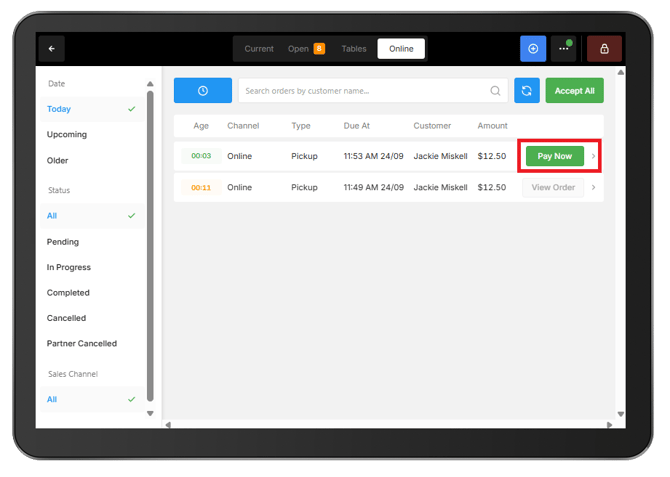Click the sidebar scrollbar thumb
The width and height of the screenshot is (670, 477).
click(150, 246)
